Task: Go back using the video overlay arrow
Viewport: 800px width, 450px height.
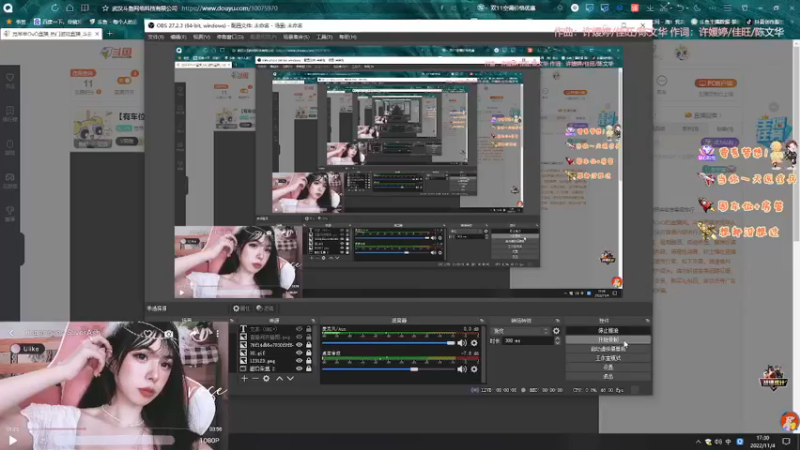Action: coord(12,333)
